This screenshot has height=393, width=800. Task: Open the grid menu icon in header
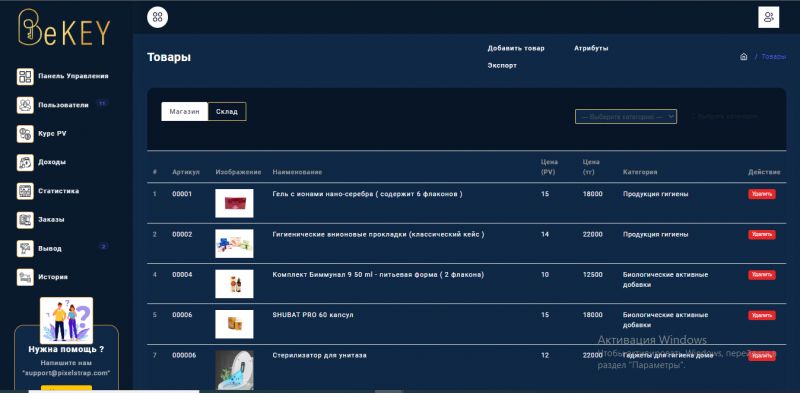coord(157,17)
